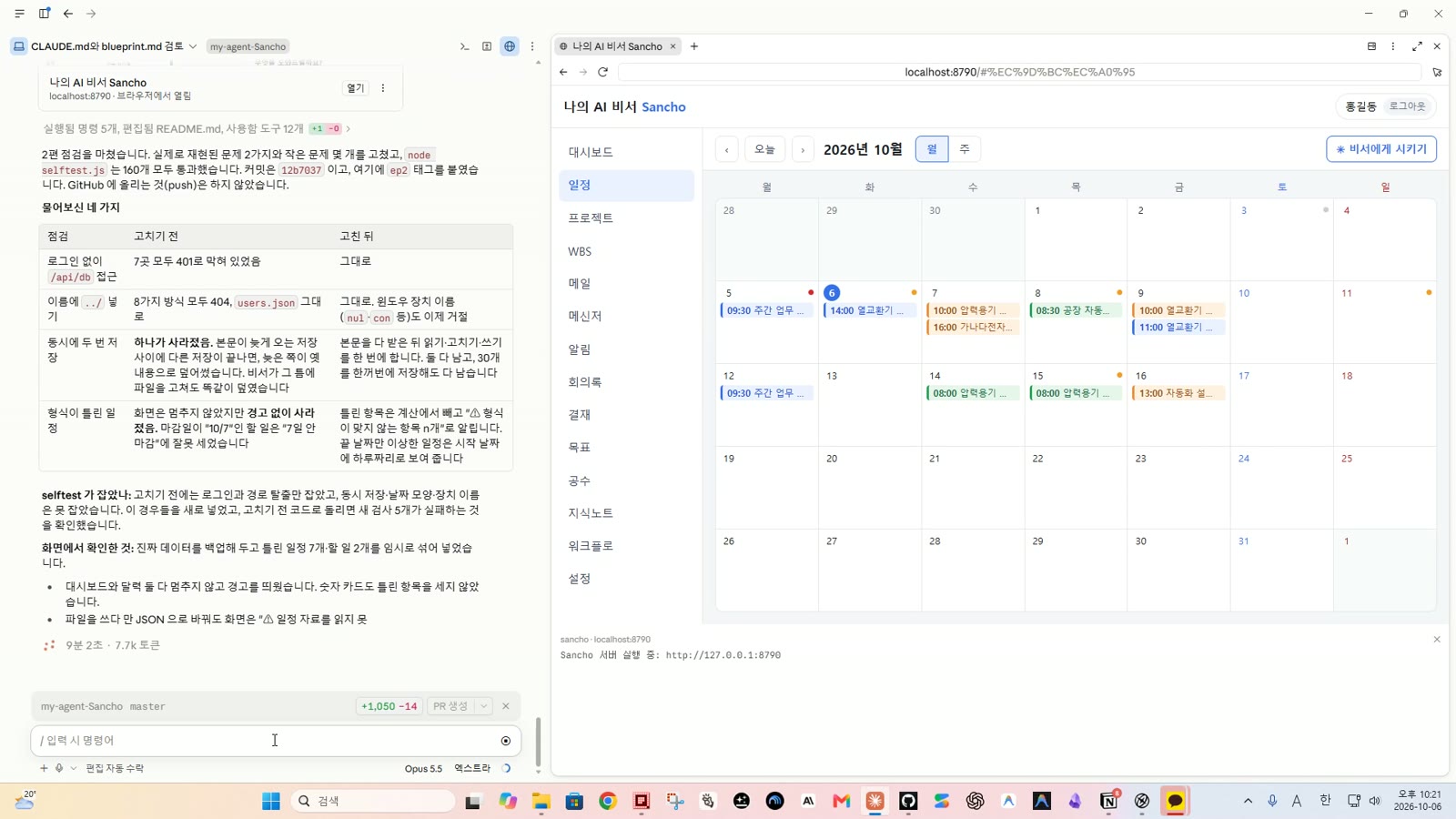Click the microphone icon below the input
This screenshot has height=819, width=1456.
tap(59, 768)
